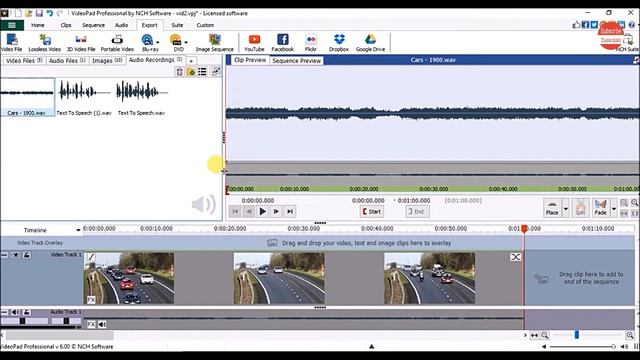Click the DVD export icon
The width and height of the screenshot is (640, 360).
pos(176,40)
